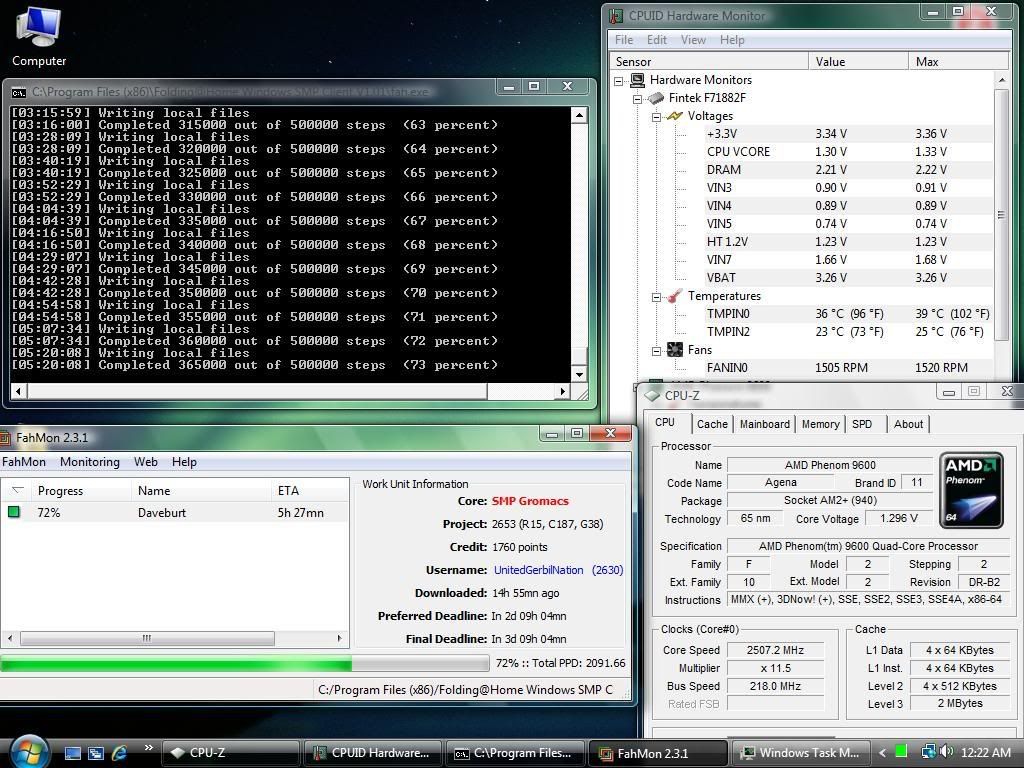Viewport: 1024px width, 768px height.
Task: Click the Hardware Monitor vertical scrollbar thumb
Action: pyautogui.click(x=1001, y=215)
